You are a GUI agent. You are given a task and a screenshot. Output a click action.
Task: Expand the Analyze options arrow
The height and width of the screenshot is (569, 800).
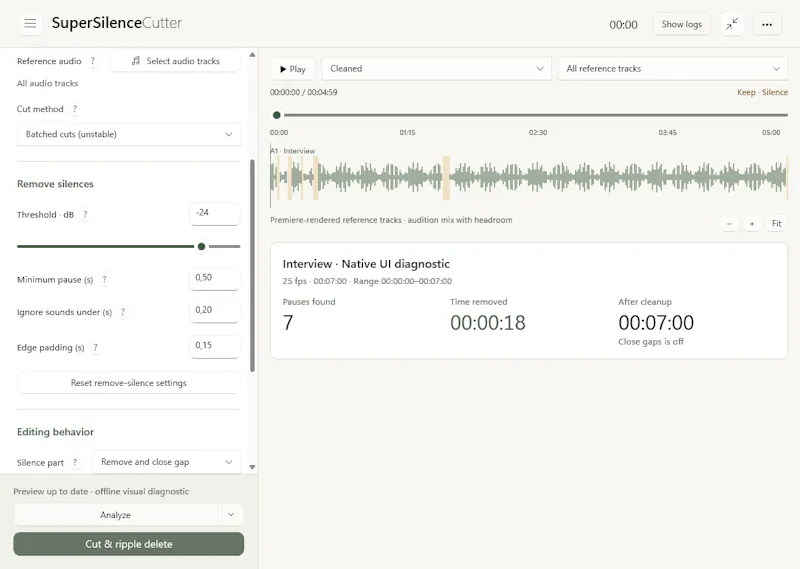point(231,515)
